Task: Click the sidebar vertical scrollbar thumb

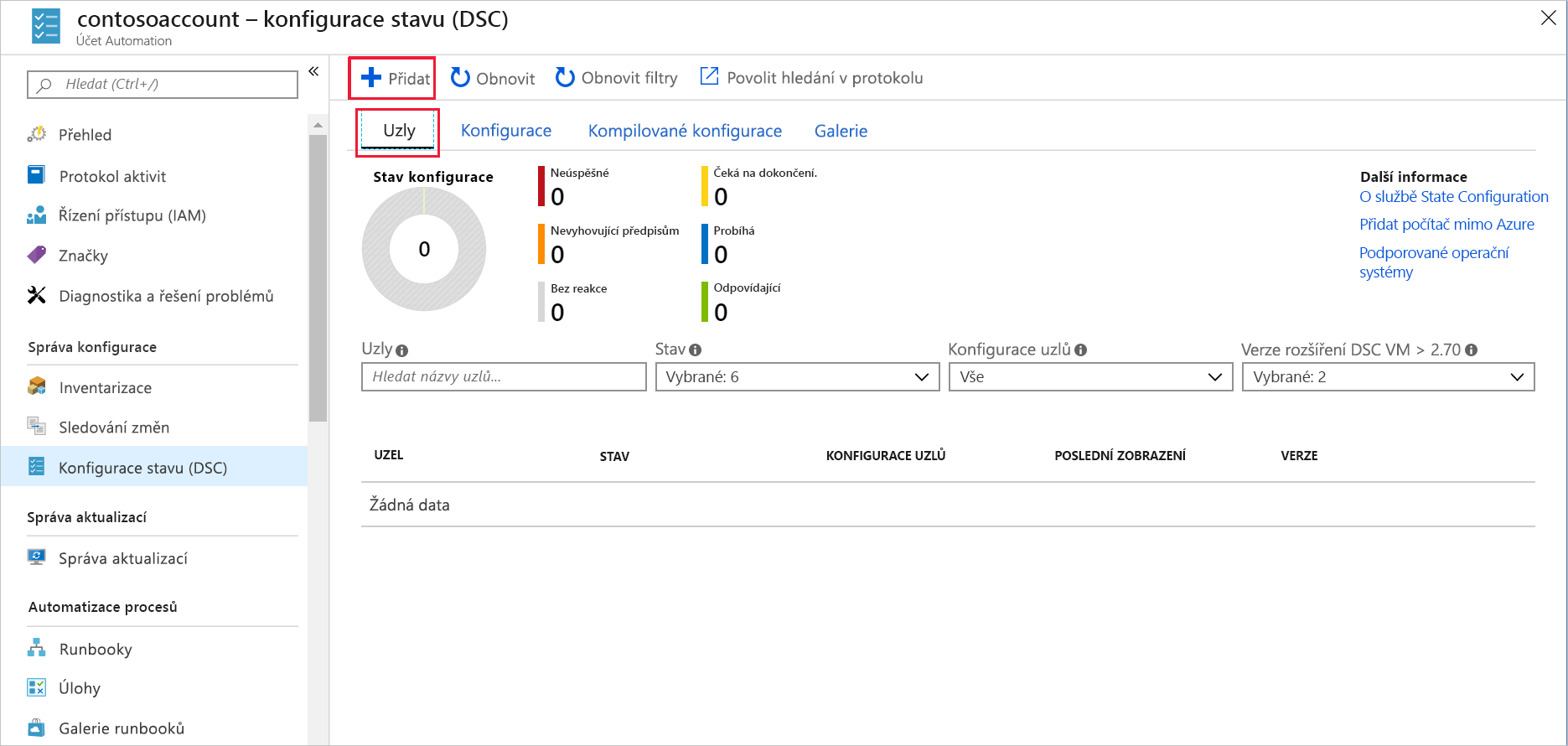Action: click(x=318, y=278)
